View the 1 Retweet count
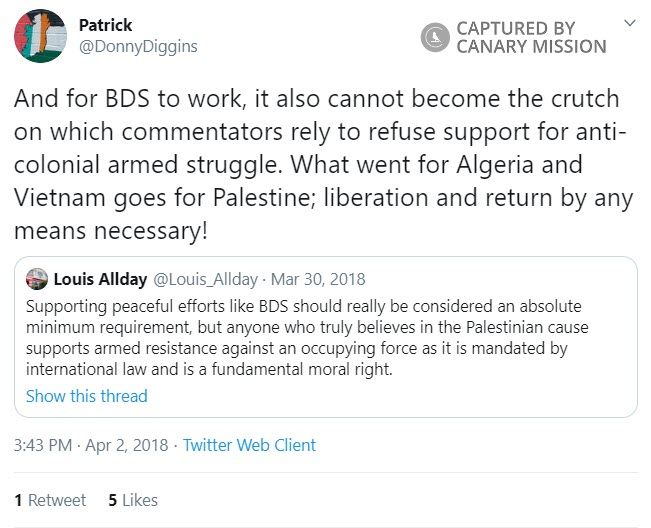This screenshot has height=528, width=651. (x=50, y=500)
